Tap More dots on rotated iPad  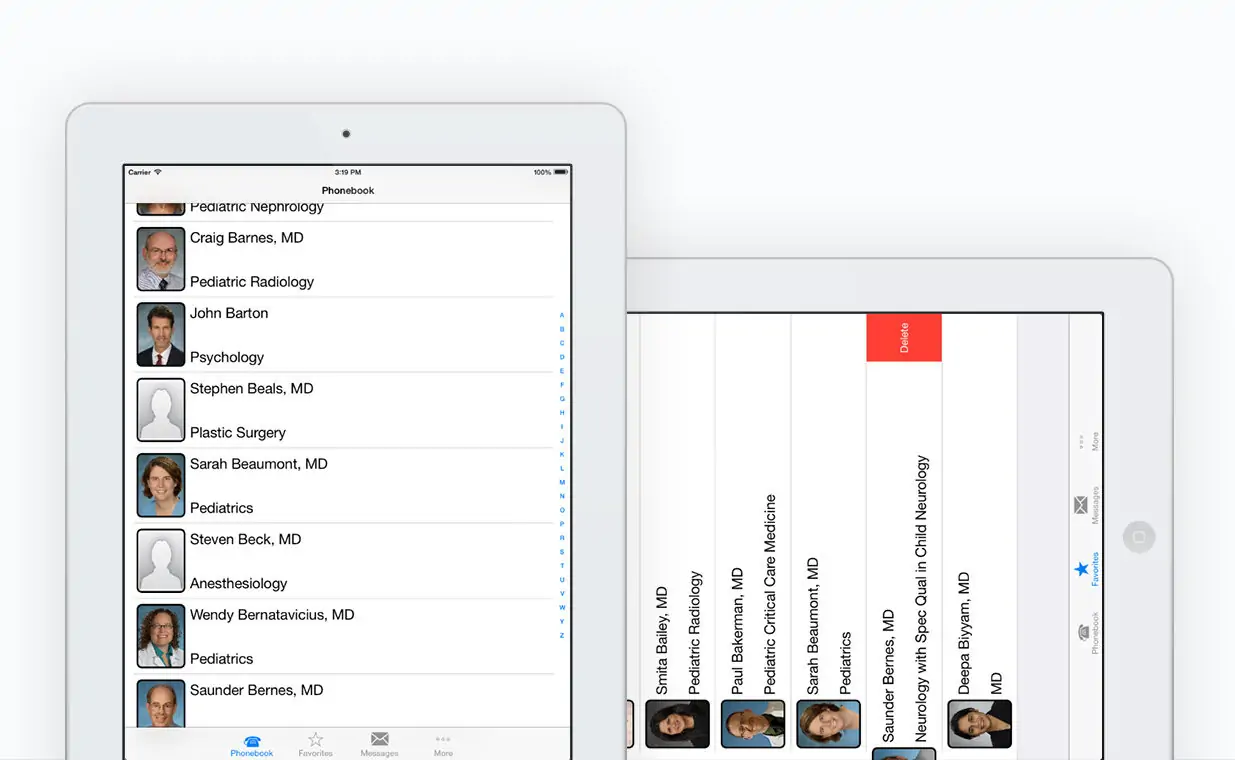pos(1082,441)
